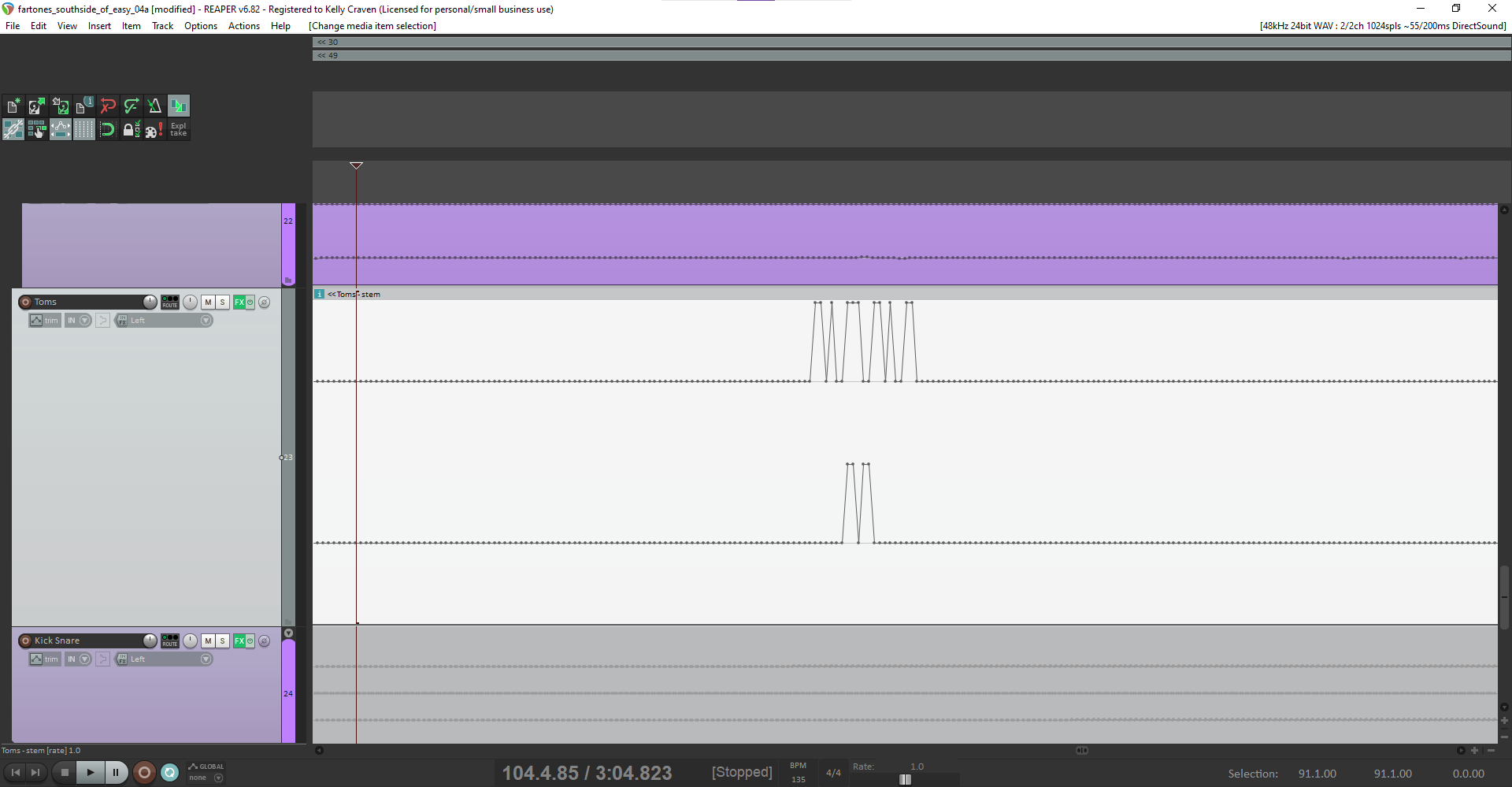Adjust the playback Rate slider
Image resolution: width=1512 pixels, height=787 pixels.
(906, 779)
